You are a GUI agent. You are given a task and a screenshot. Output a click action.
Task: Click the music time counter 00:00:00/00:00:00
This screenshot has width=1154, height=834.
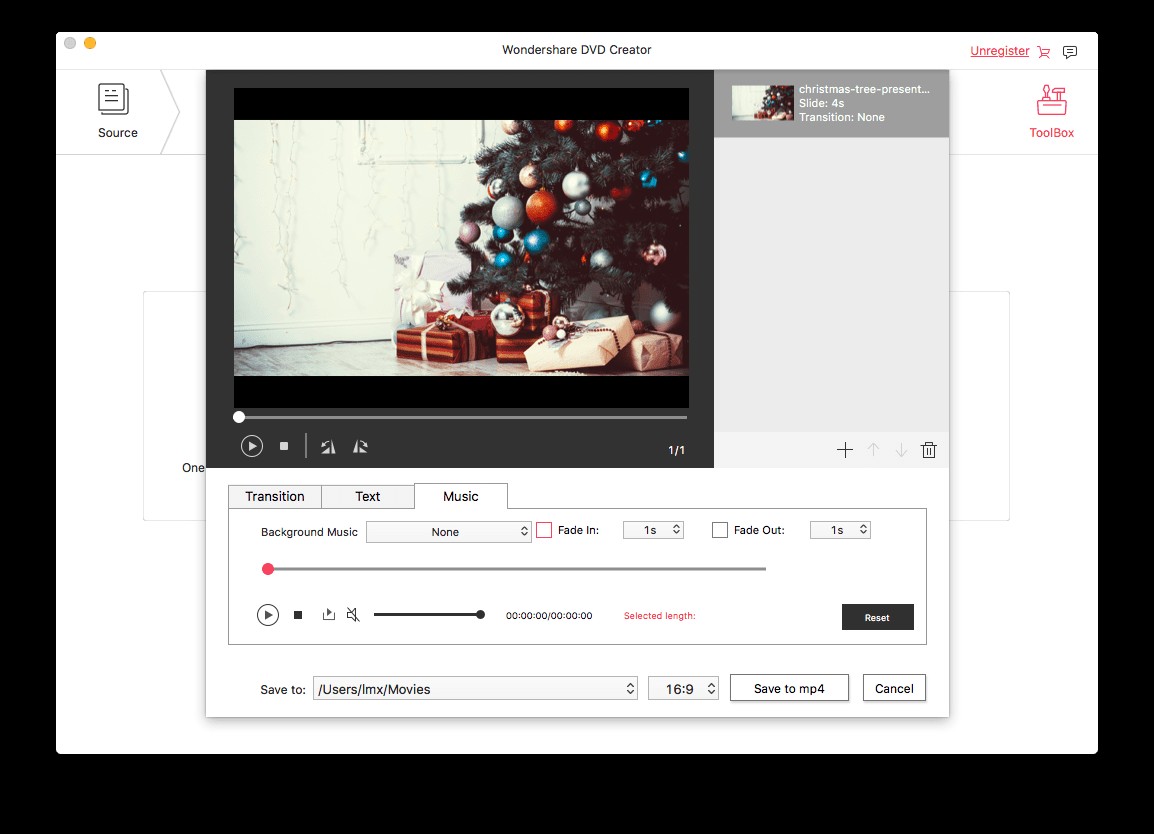tap(549, 615)
